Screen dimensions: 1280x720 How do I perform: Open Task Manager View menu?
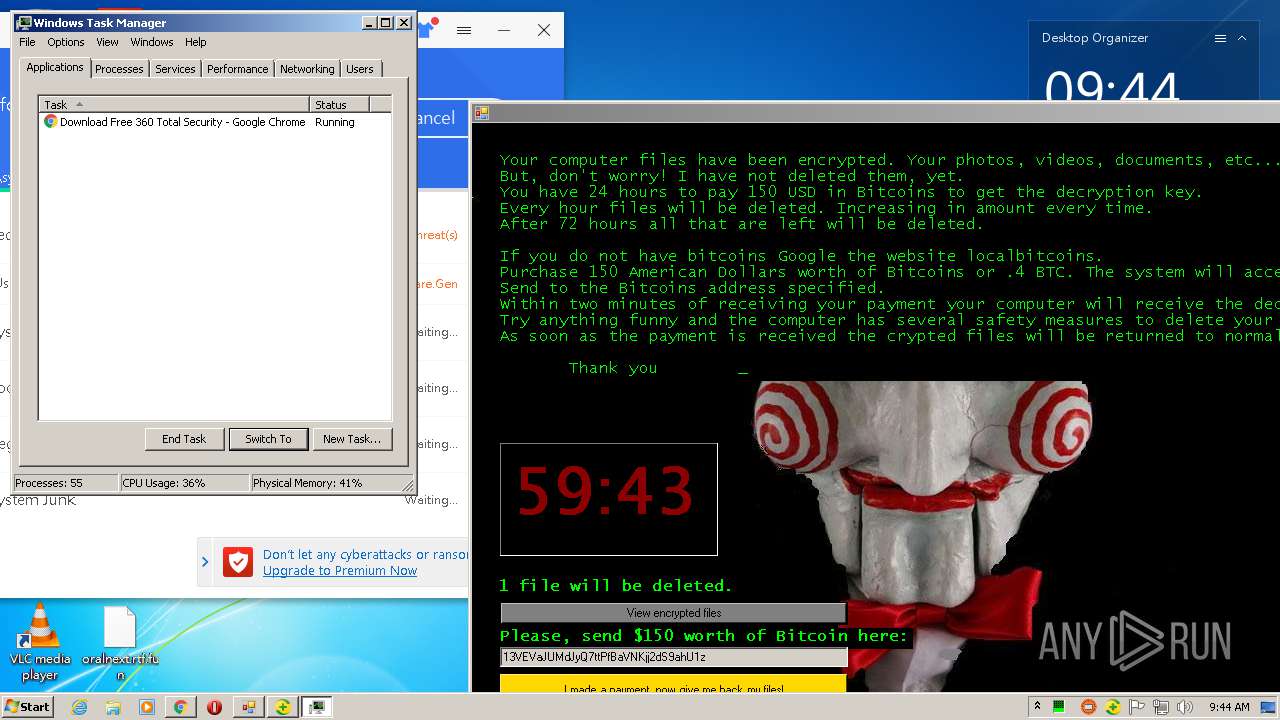coord(107,42)
